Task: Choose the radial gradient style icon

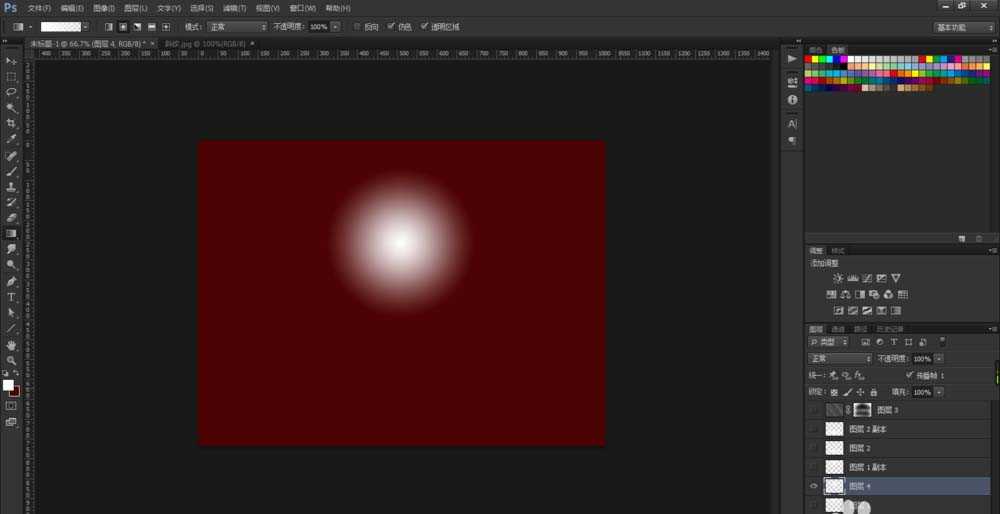Action: pyautogui.click(x=123, y=27)
